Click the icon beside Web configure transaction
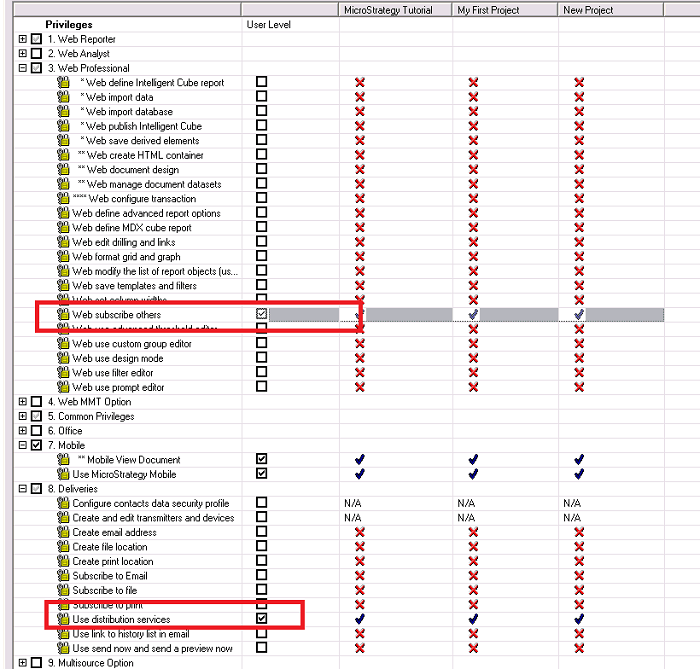This screenshot has height=669, width=700. click(63, 198)
